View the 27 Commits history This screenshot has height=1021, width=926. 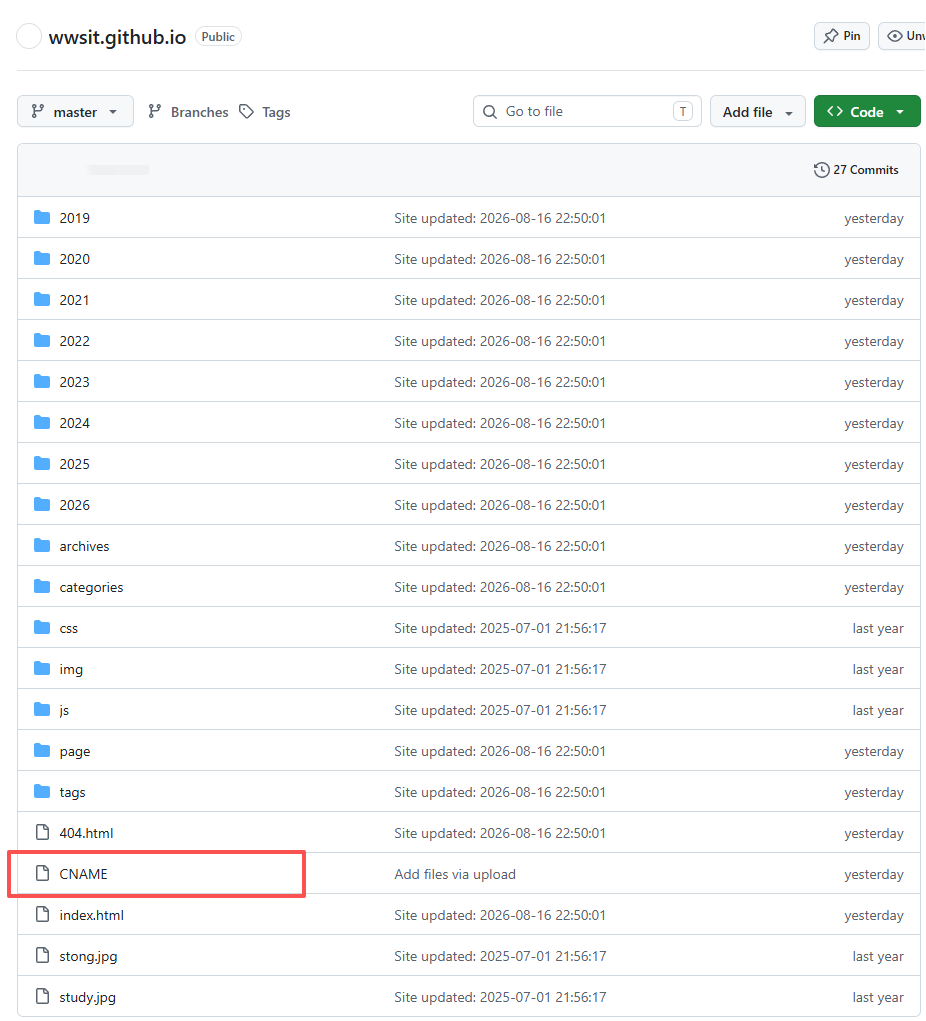[x=856, y=170]
